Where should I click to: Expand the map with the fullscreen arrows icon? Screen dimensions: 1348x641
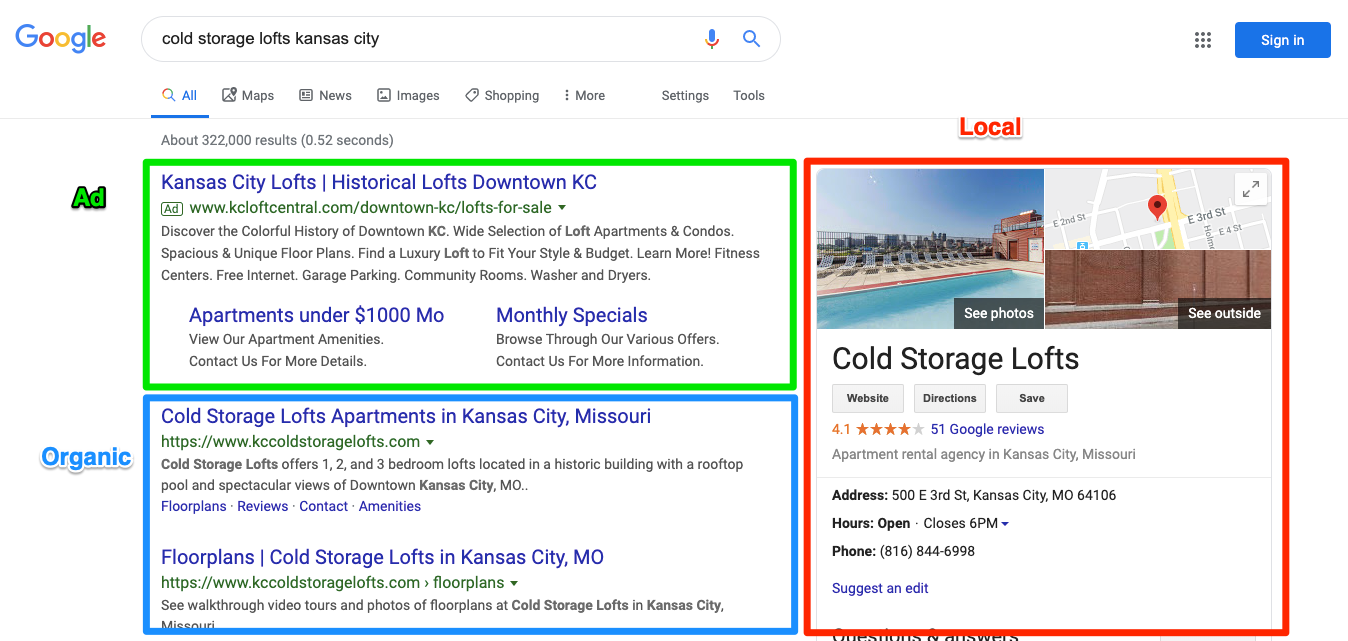(x=1251, y=188)
